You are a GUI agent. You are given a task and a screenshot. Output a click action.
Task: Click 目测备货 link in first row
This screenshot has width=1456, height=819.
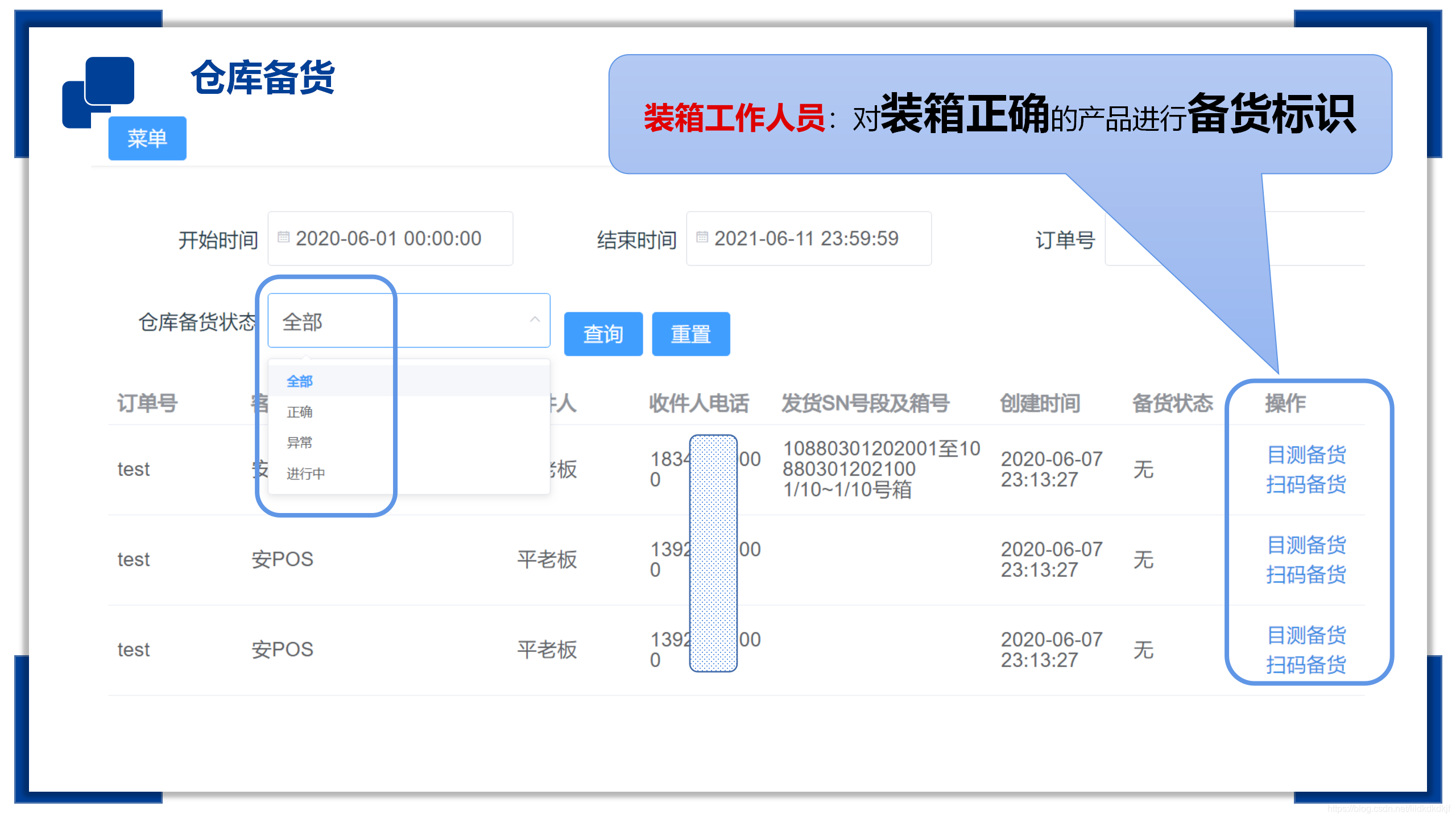click(1306, 454)
